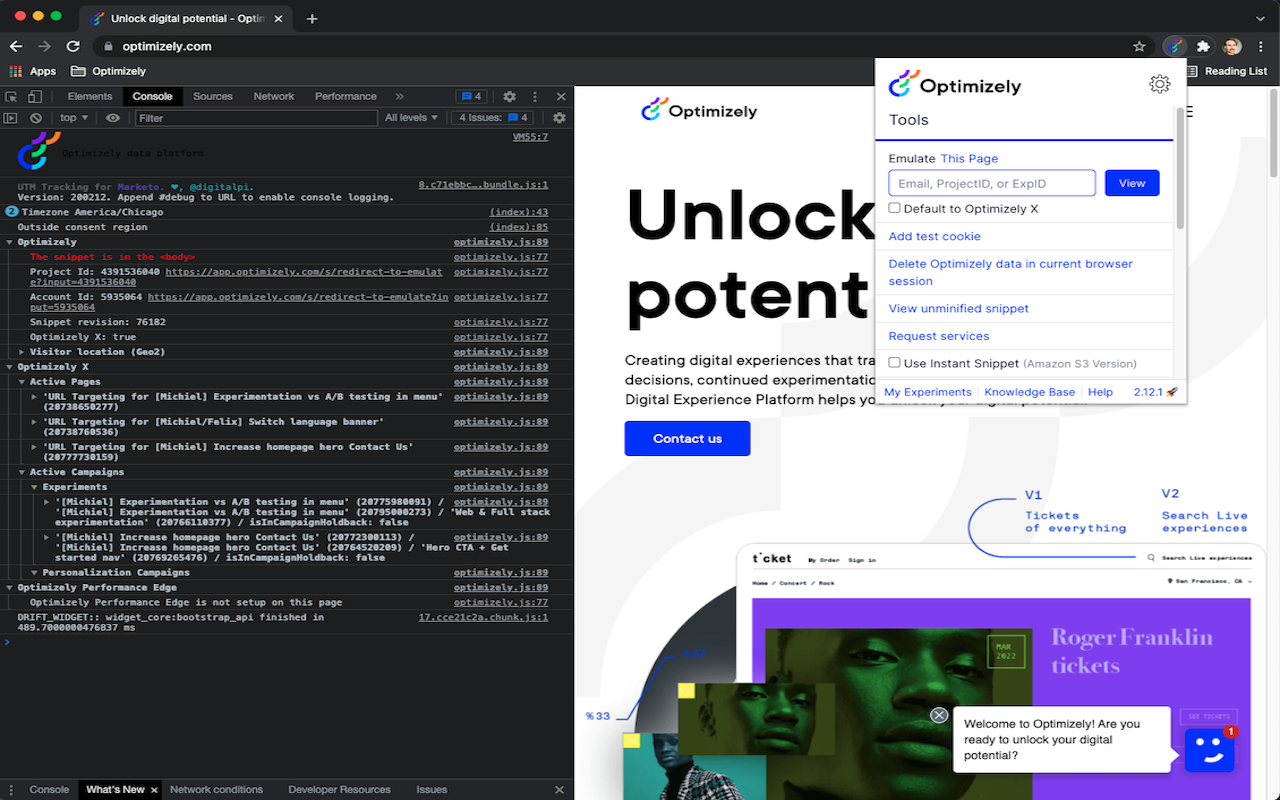Viewport: 1280px width, 800px height.
Task: Click the optimizely.com address bar
Action: point(620,46)
